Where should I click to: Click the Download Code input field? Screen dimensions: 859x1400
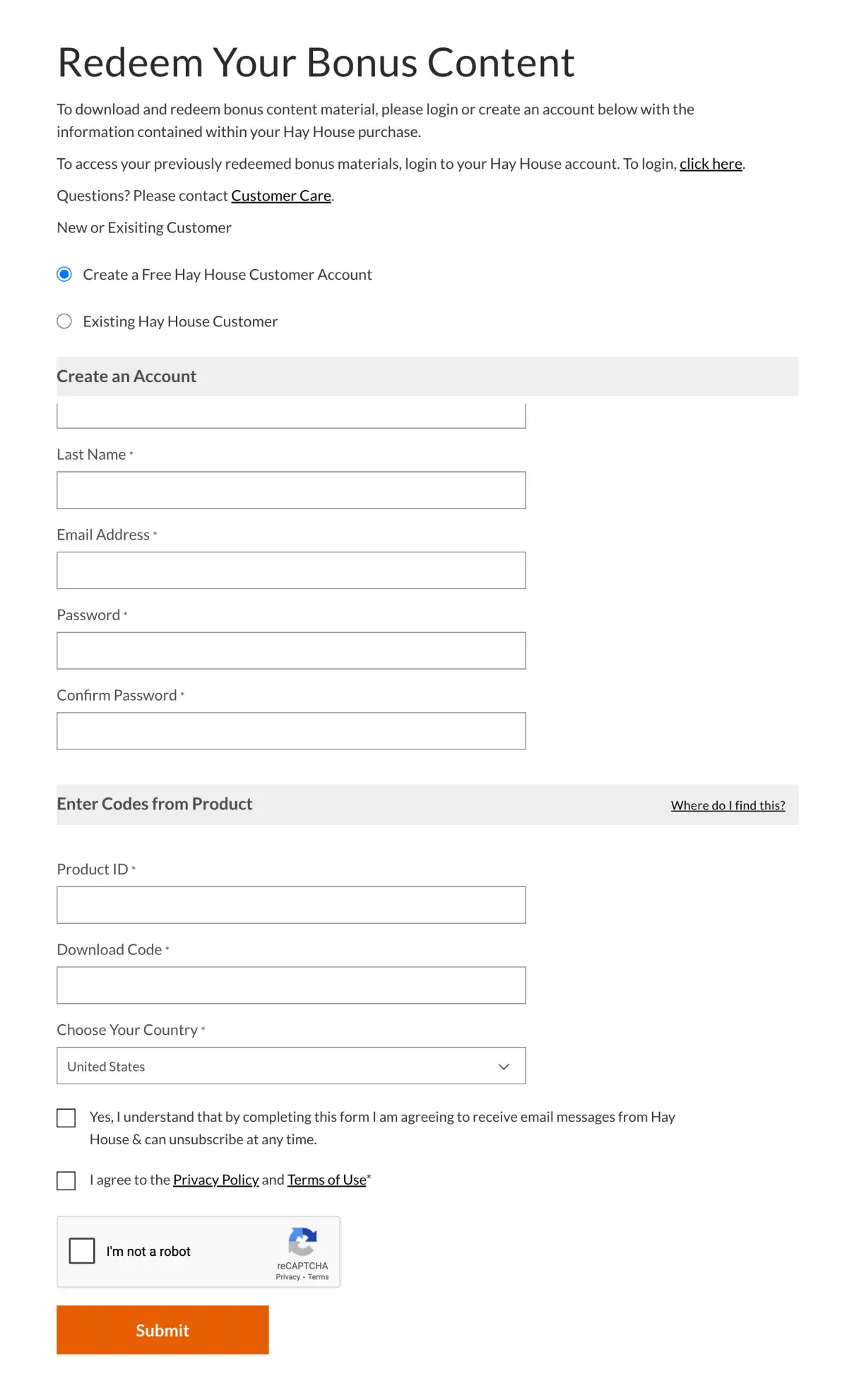[x=290, y=985]
